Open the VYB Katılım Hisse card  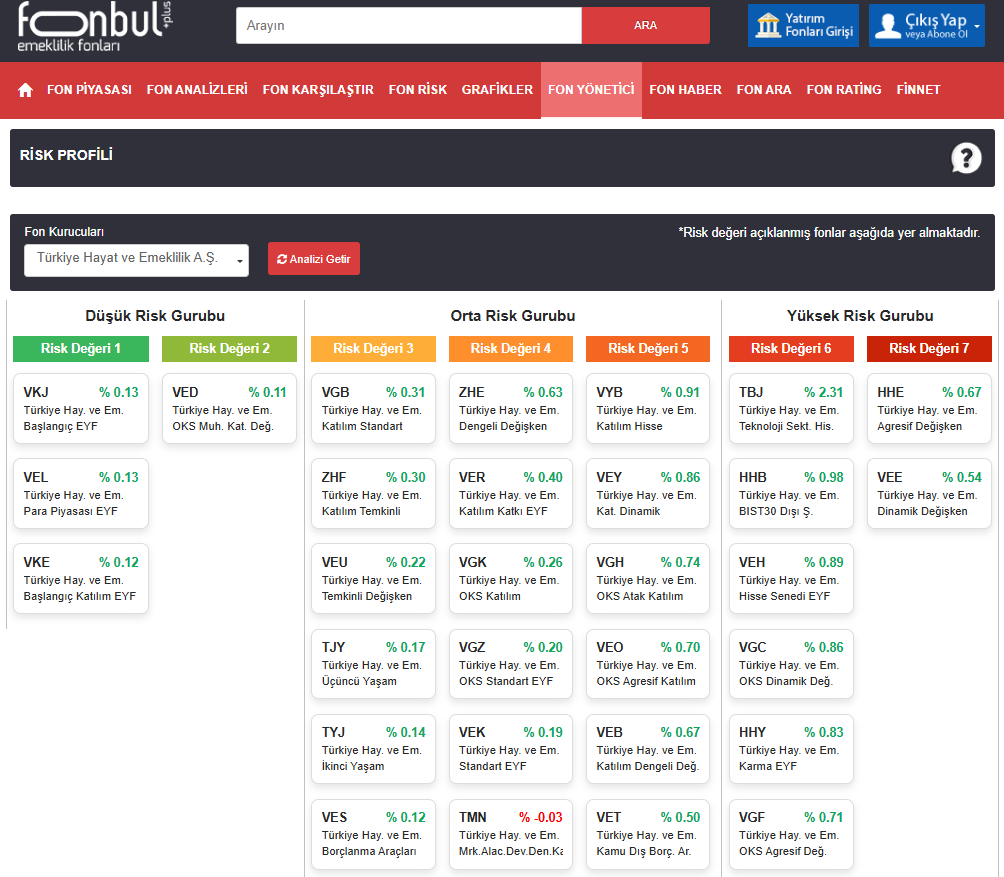tap(648, 408)
